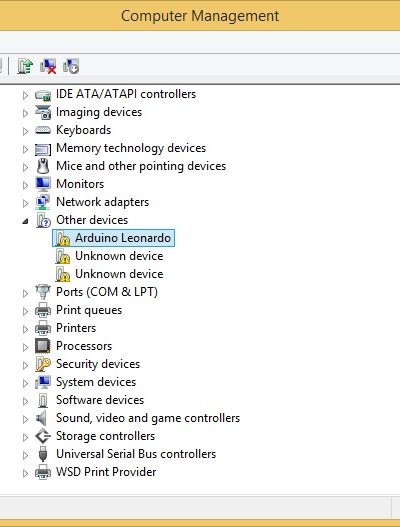Expand the Universal Serial Bus controllers node

pyautogui.click(x=26, y=455)
